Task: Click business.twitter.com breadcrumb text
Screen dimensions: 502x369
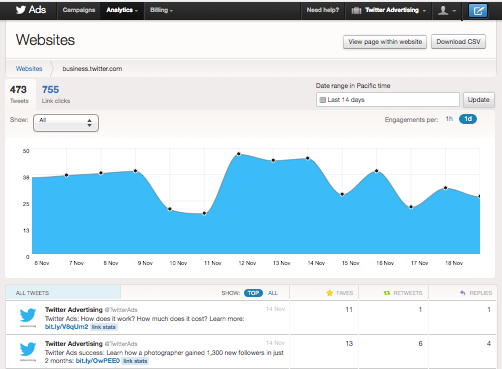Action: 92,69
